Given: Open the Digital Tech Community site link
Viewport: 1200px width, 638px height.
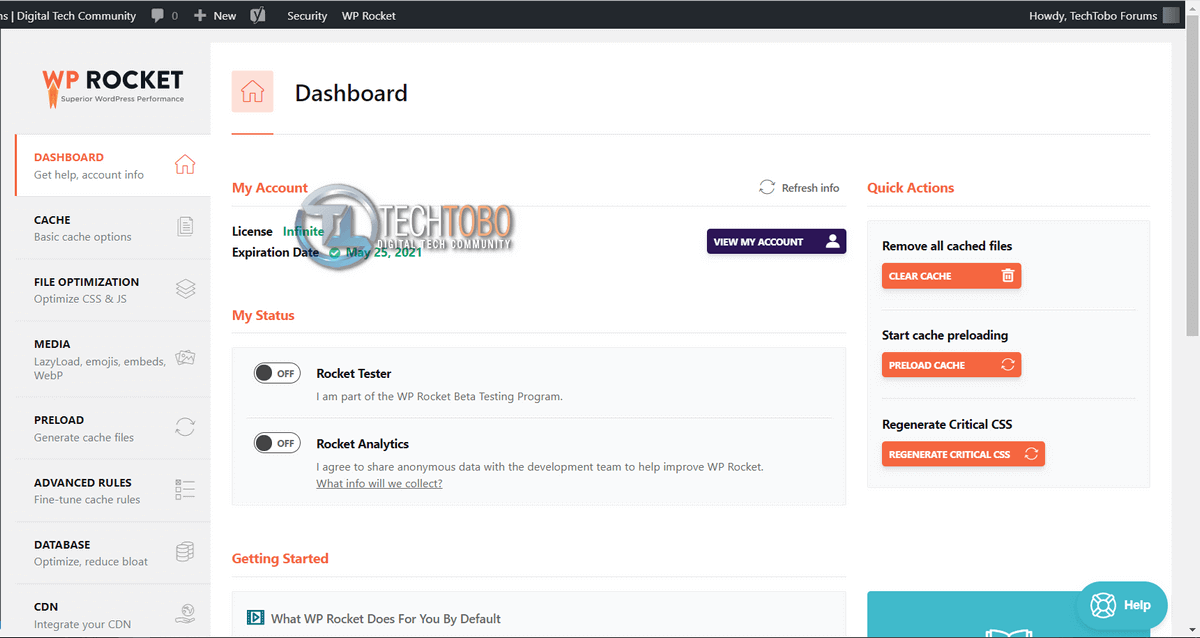Looking at the screenshot, I should click(x=68, y=15).
